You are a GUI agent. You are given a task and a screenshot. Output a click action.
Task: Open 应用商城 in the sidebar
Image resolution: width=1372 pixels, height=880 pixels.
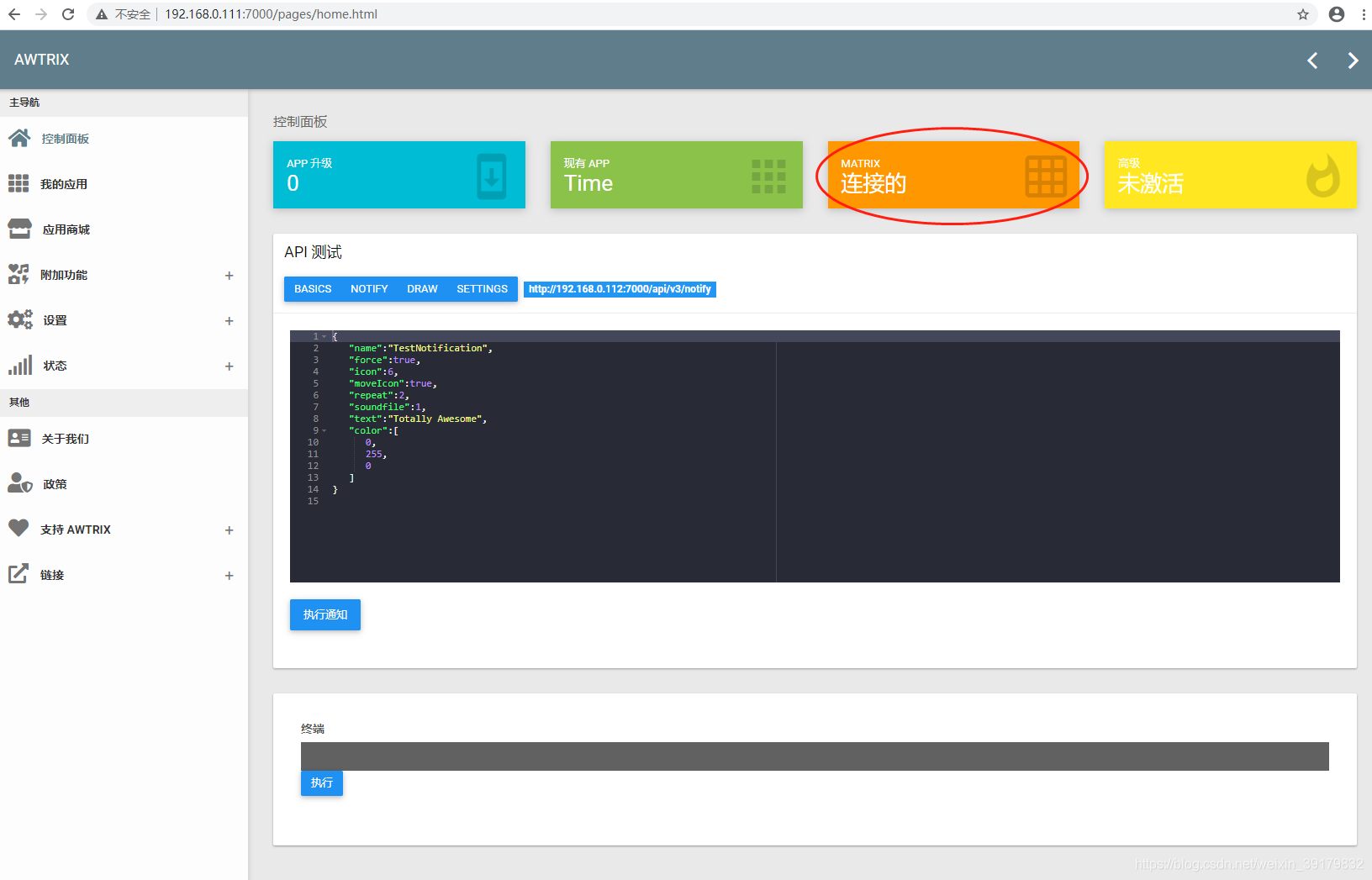pyautogui.click(x=124, y=229)
